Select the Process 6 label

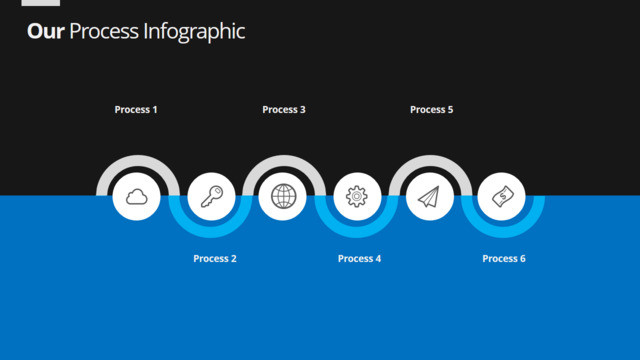point(504,258)
